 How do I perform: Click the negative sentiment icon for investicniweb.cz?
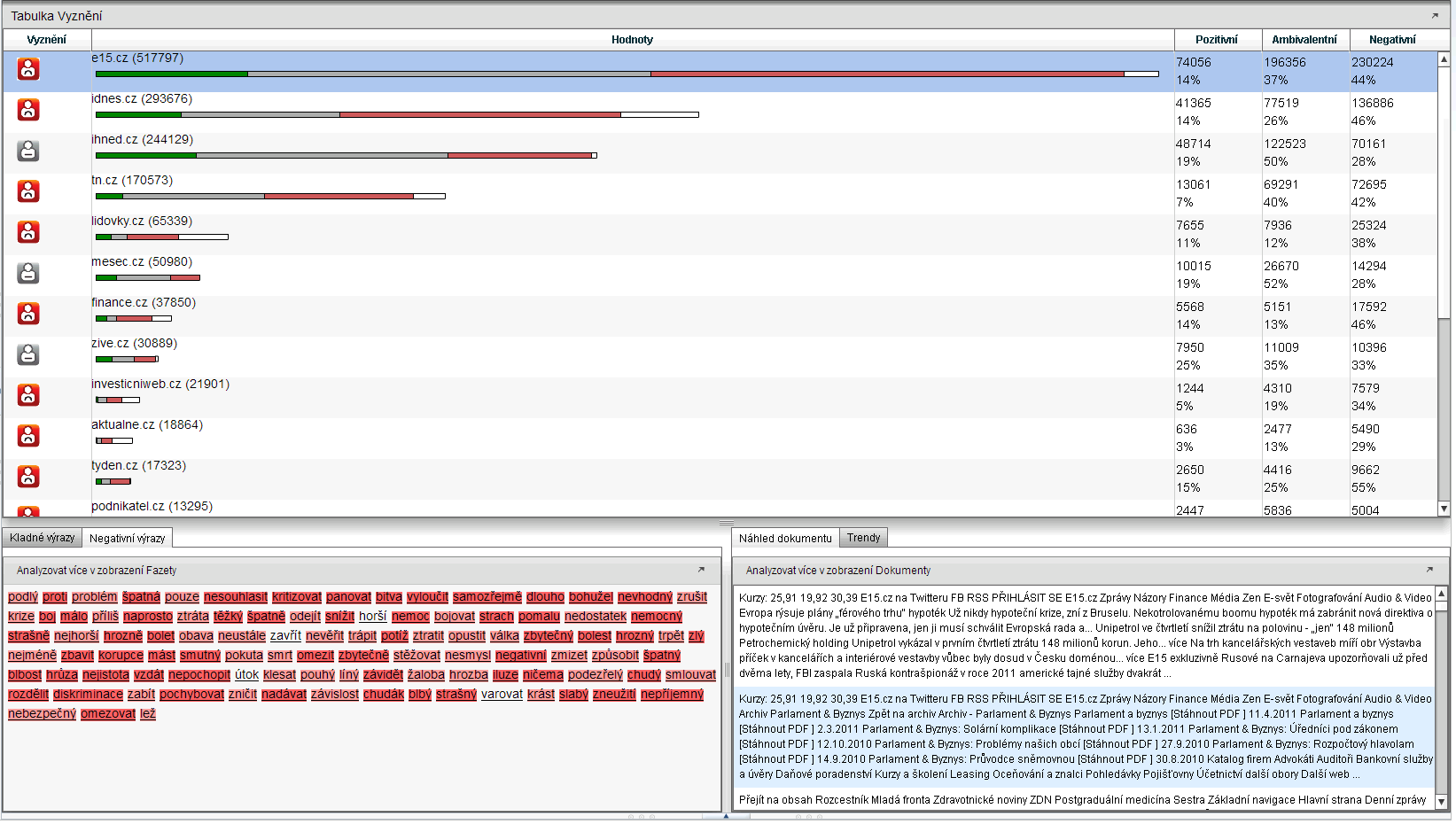point(28,395)
